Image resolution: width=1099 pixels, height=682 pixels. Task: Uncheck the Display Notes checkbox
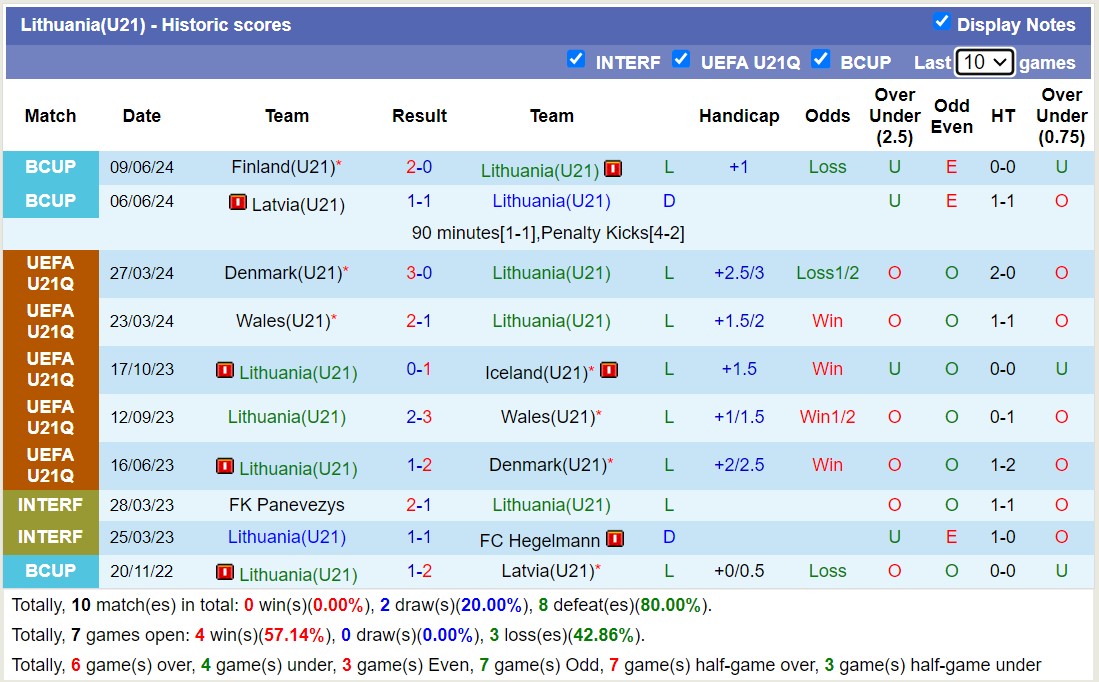pos(941,22)
